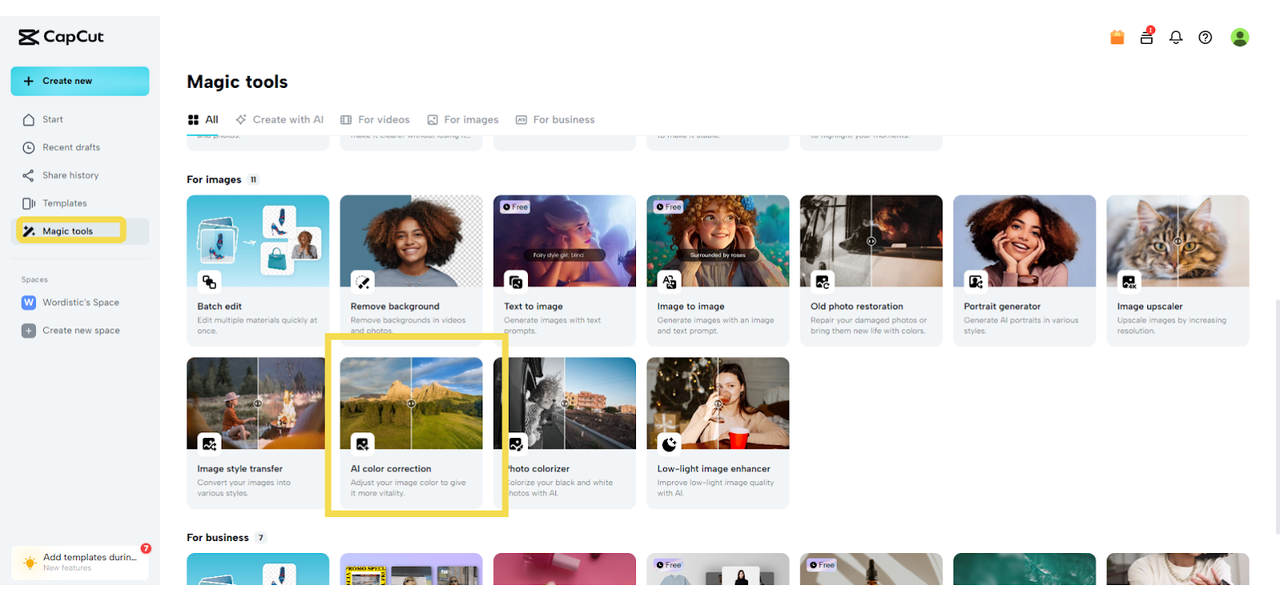1280x601 pixels.
Task: Click the For images section heading
Action: coord(214,179)
